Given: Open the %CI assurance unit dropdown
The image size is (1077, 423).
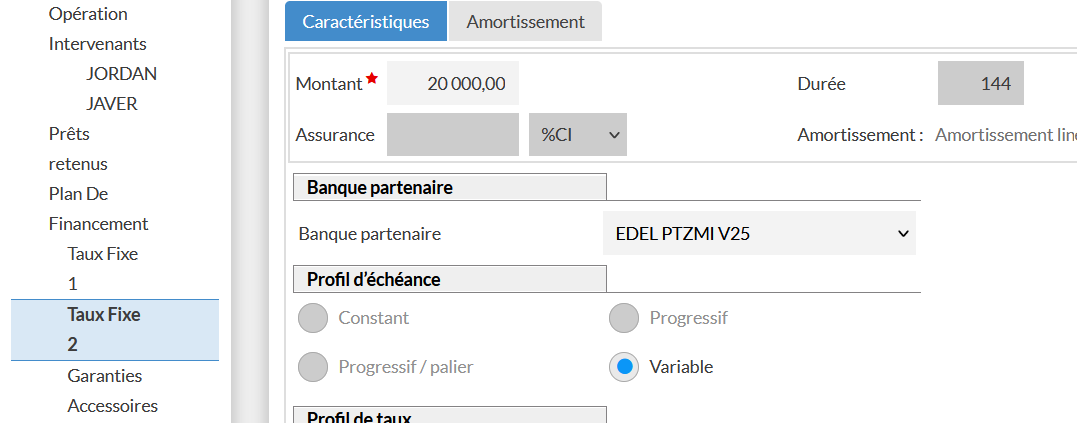Looking at the screenshot, I should point(578,135).
